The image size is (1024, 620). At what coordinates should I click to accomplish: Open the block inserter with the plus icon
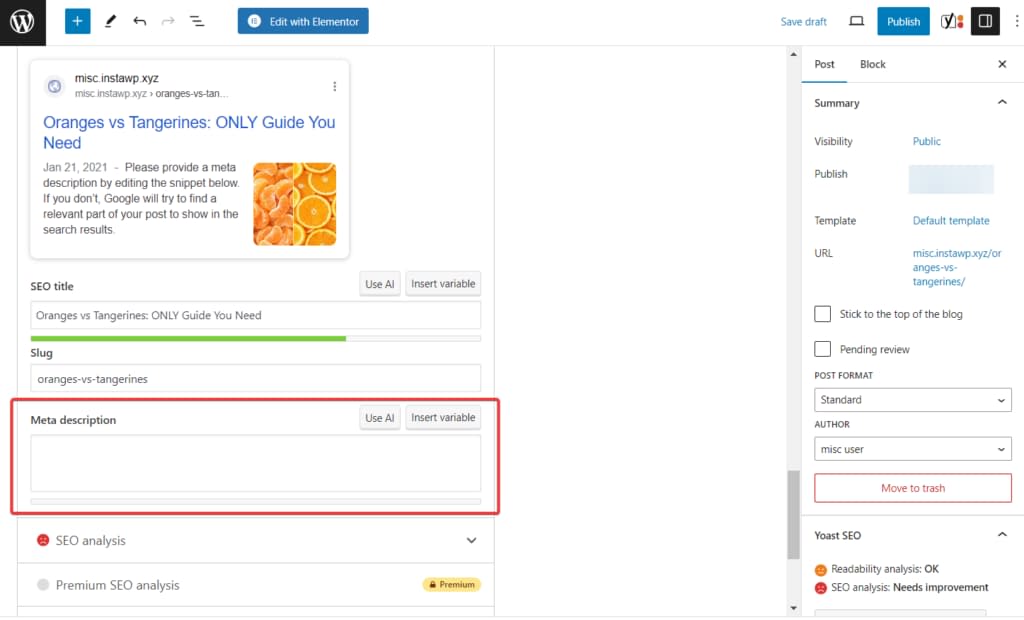tap(77, 20)
